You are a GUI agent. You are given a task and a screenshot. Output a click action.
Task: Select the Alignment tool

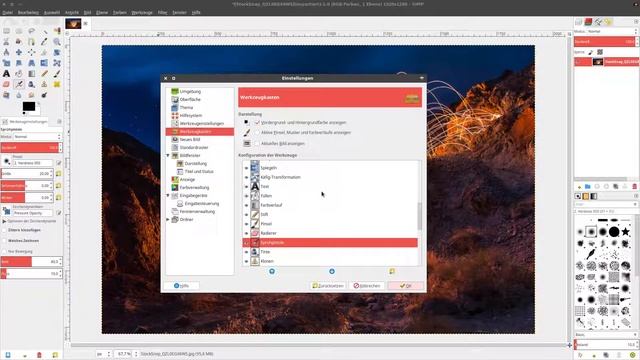(x=31, y=52)
